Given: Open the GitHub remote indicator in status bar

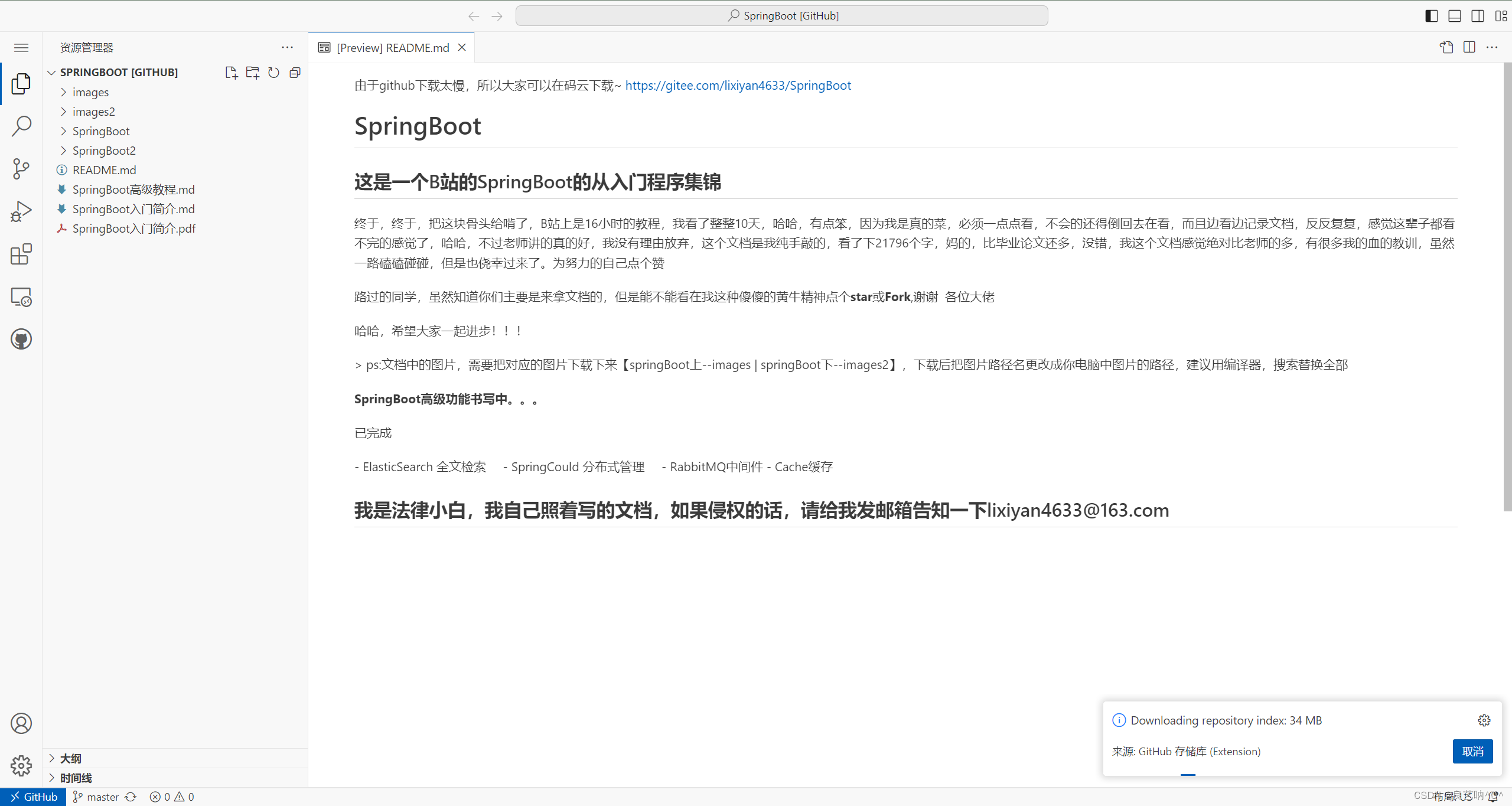Looking at the screenshot, I should (33, 797).
